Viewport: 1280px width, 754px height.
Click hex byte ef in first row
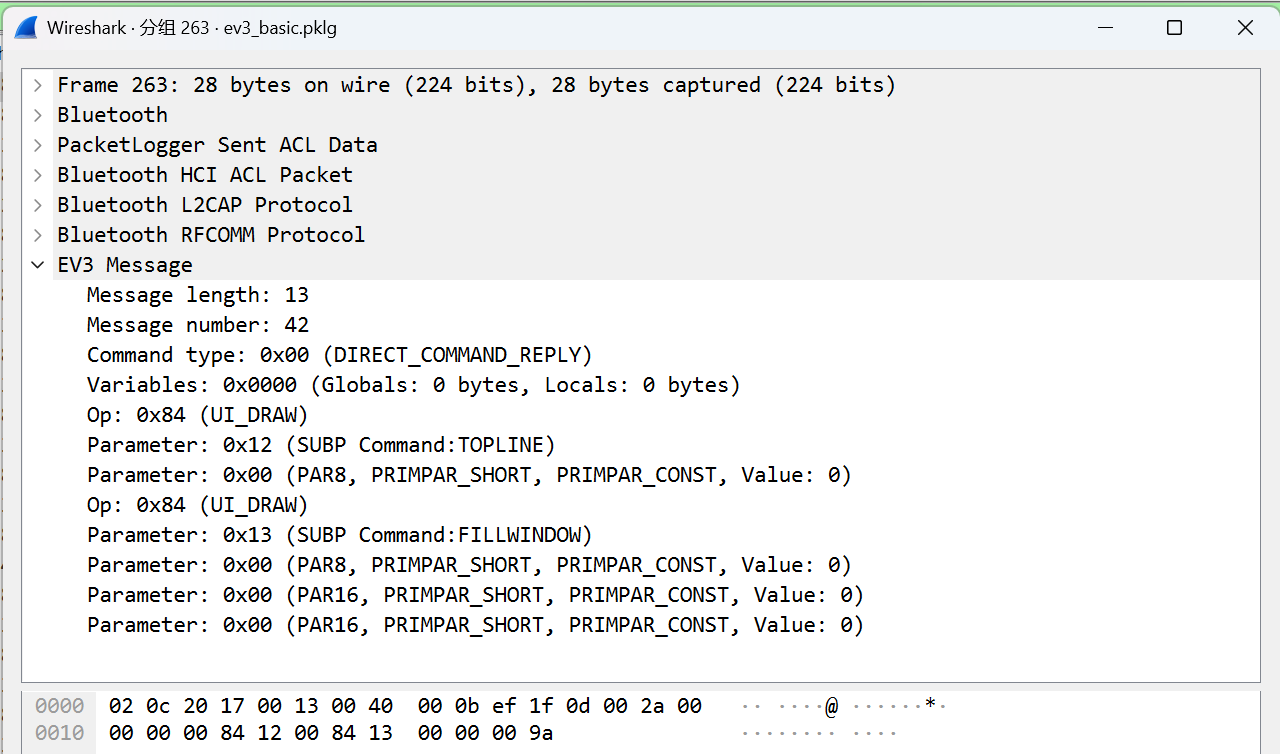(504, 706)
